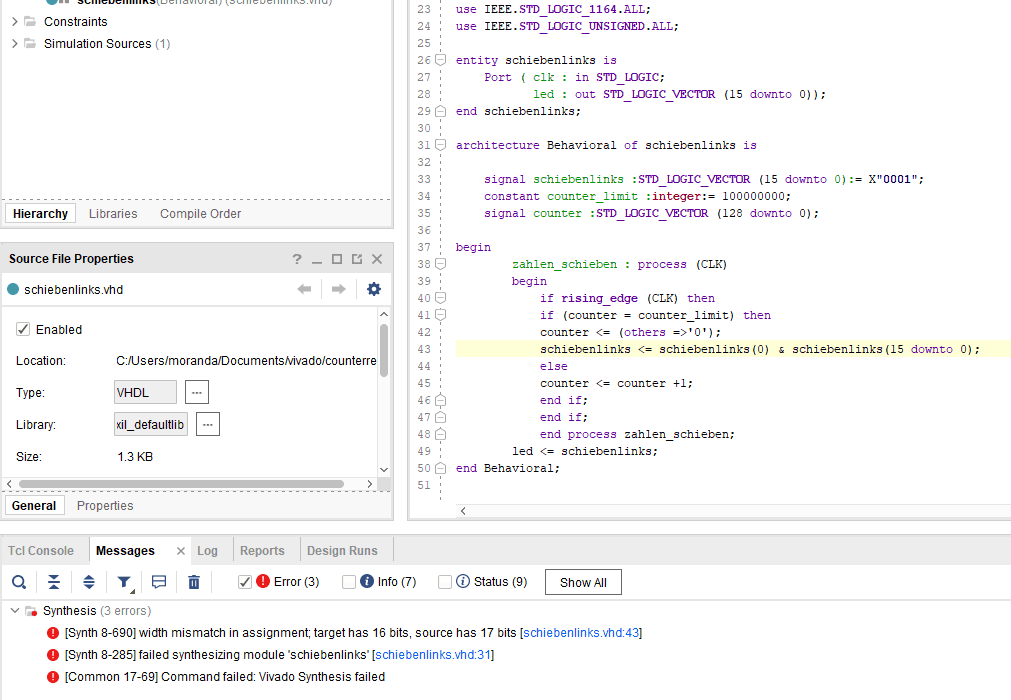Click the Synth 8-285 error icon

[53, 655]
